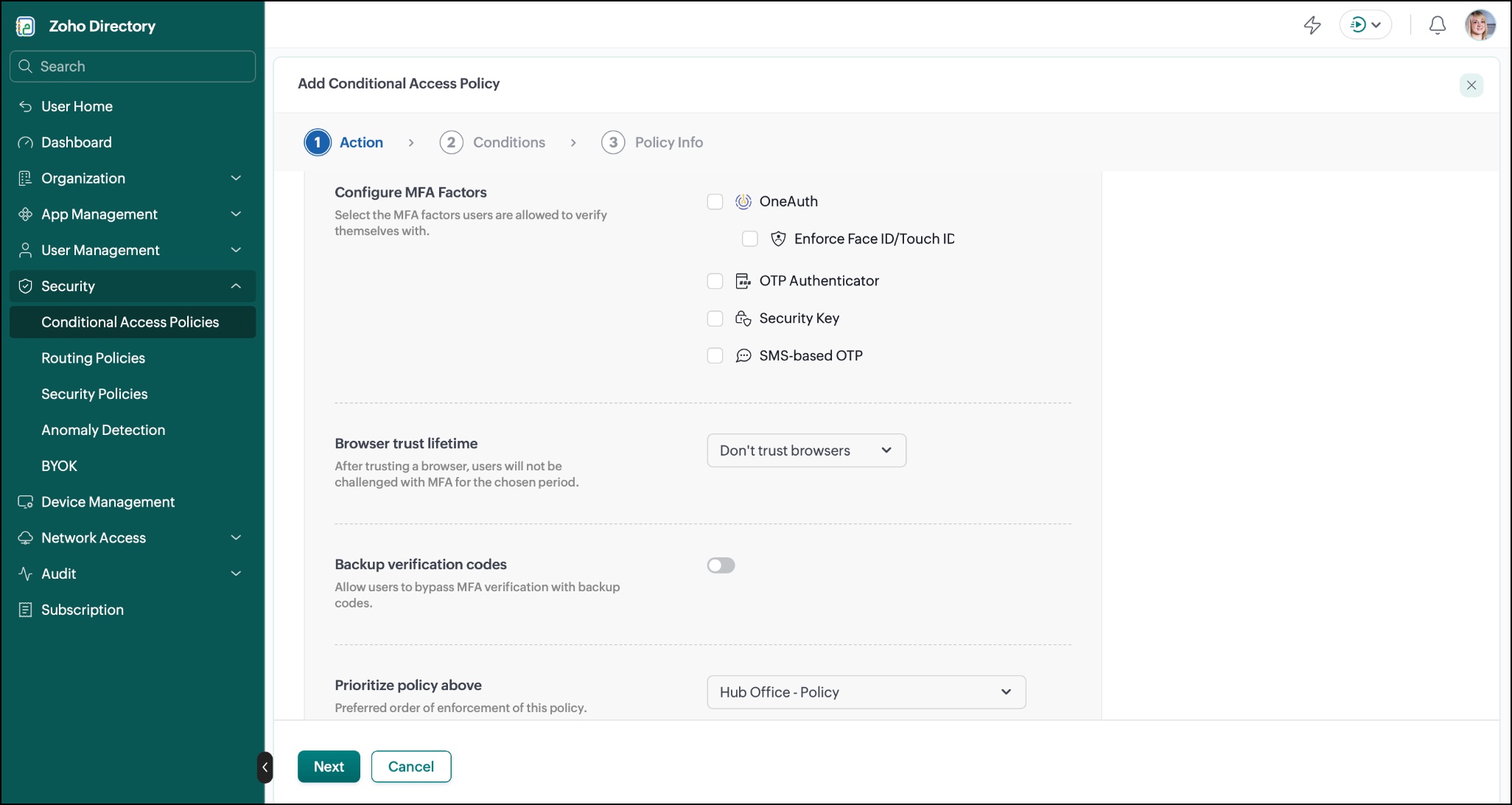Enable the OTP Authenticator checkbox
The image size is (1512, 805).
715,281
